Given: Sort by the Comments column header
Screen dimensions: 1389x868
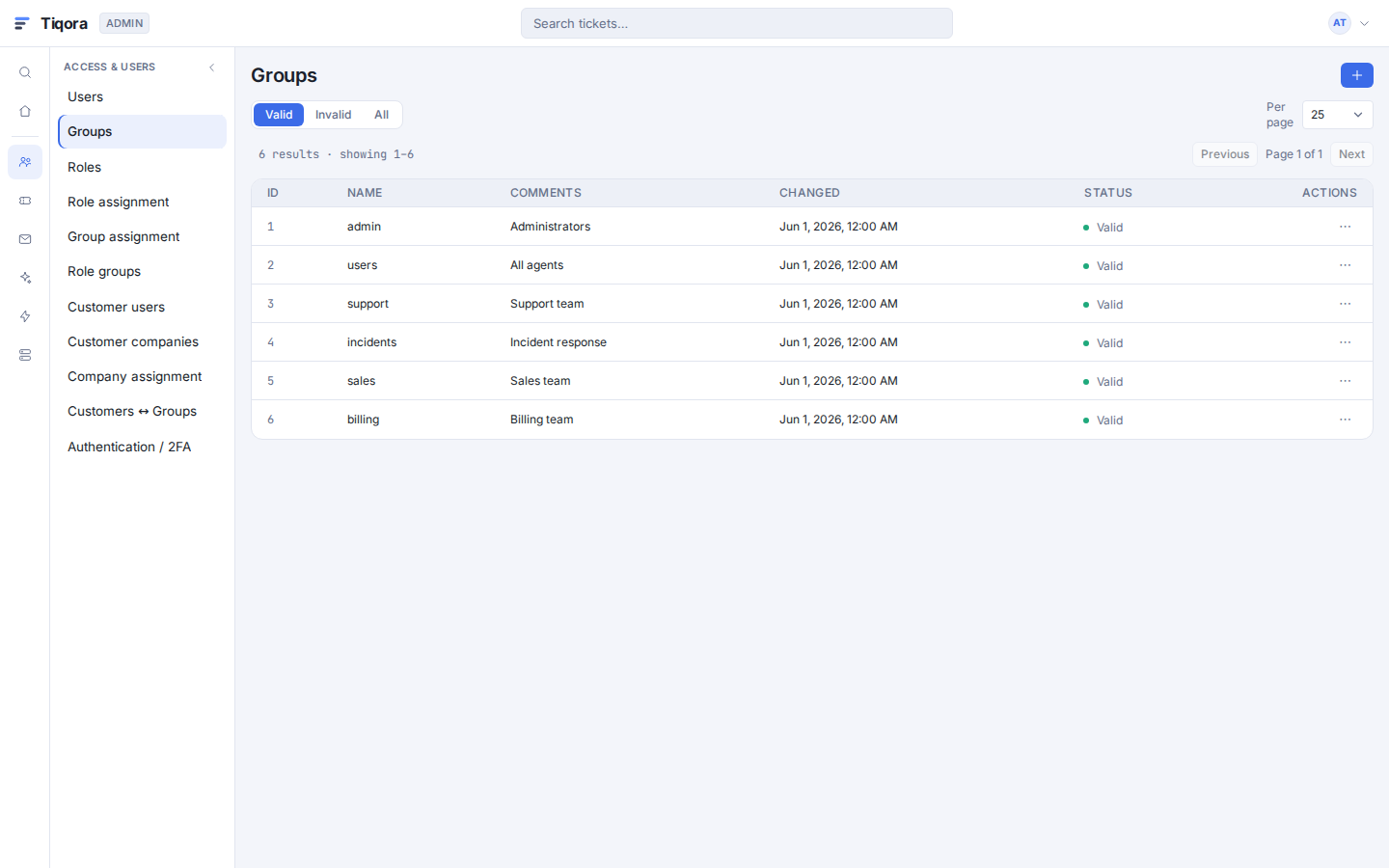Looking at the screenshot, I should click(546, 193).
